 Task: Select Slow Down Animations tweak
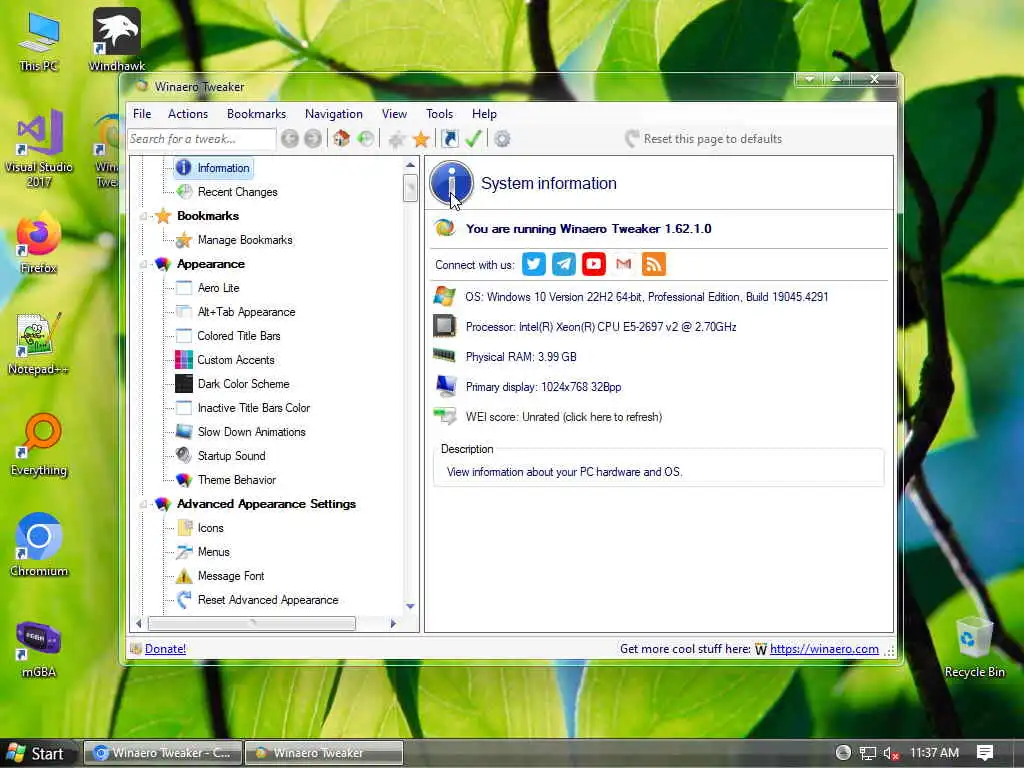click(x=251, y=432)
